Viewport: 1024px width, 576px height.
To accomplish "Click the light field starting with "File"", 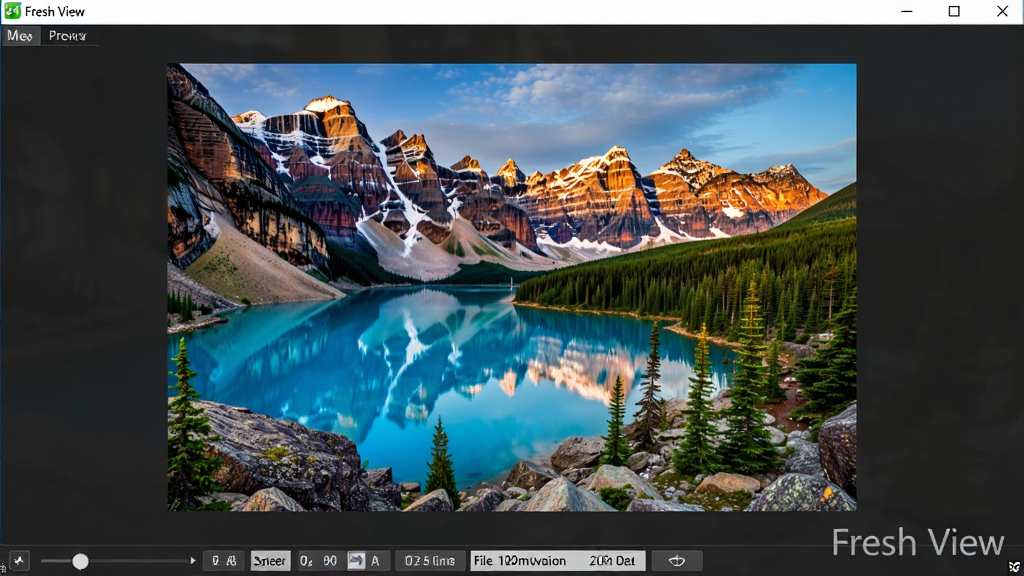I will pos(558,560).
